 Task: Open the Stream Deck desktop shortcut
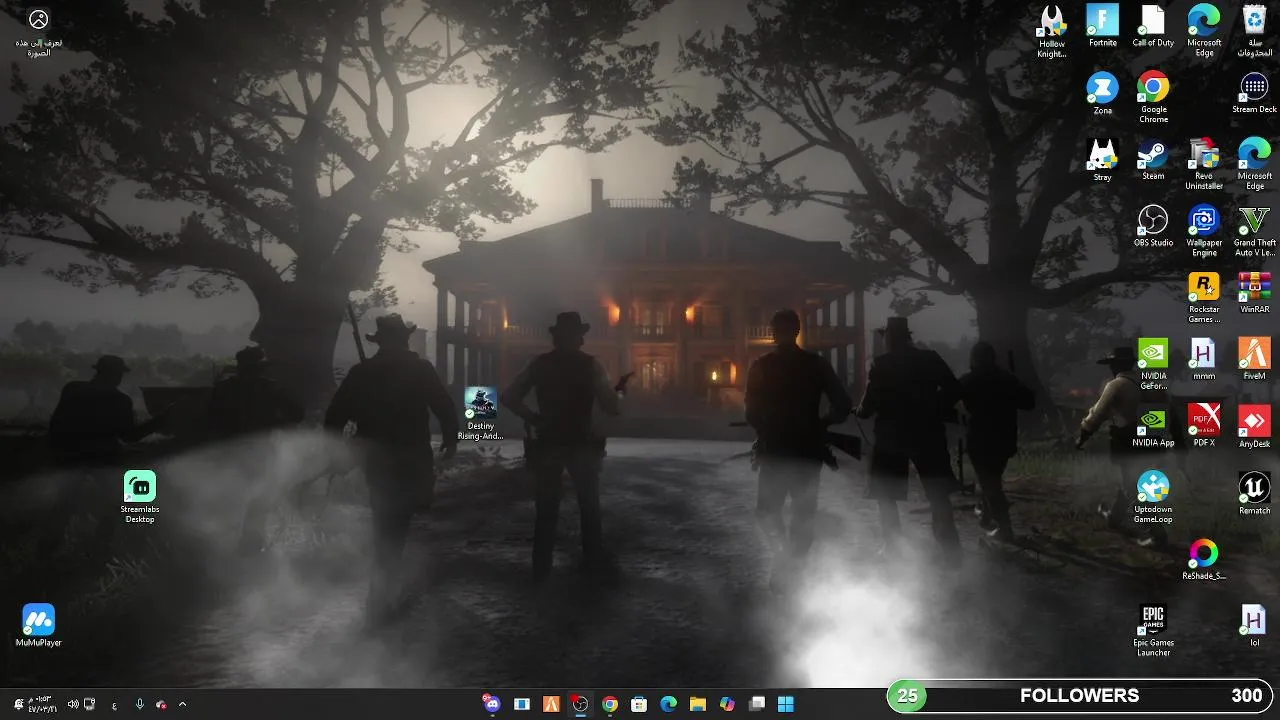pos(1254,94)
